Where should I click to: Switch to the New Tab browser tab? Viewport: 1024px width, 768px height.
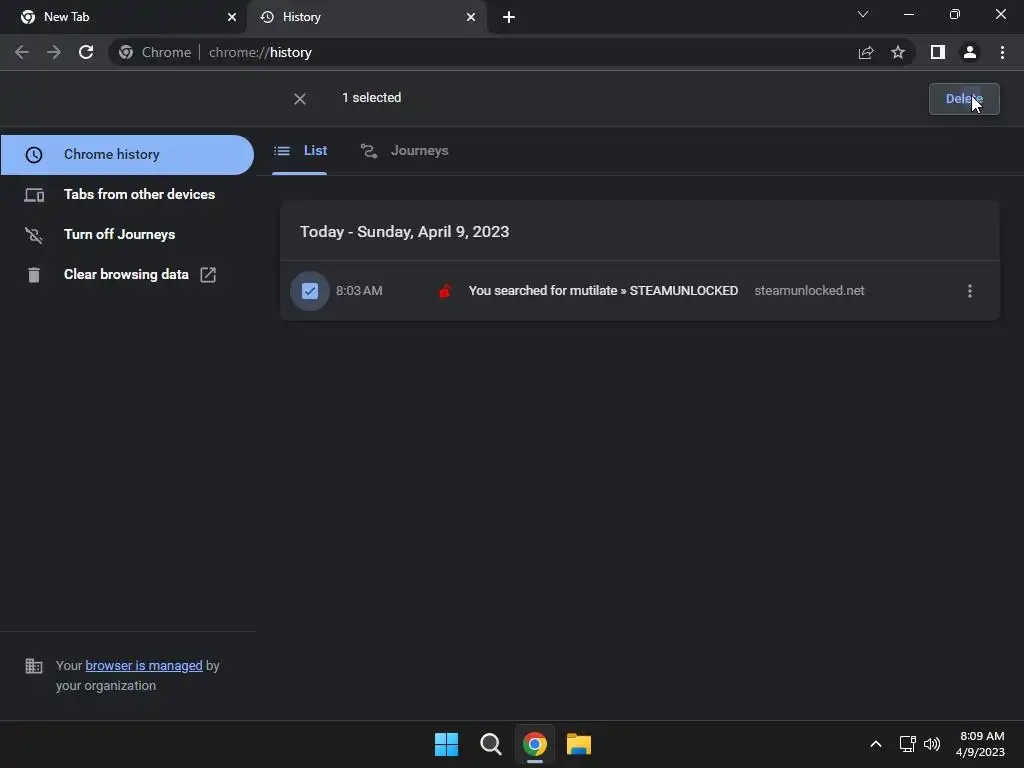coord(123,17)
